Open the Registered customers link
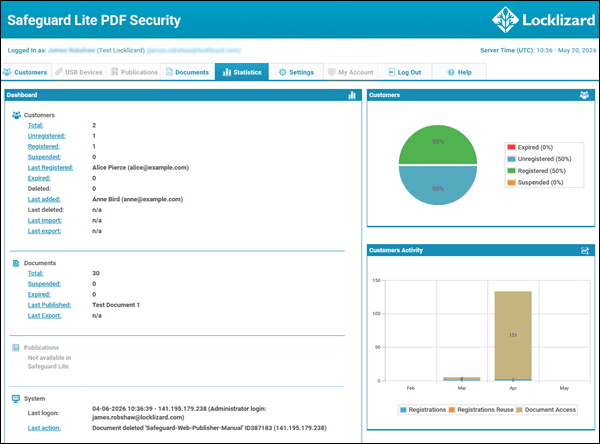Screen dimensions: 600x444 (x=44, y=147)
